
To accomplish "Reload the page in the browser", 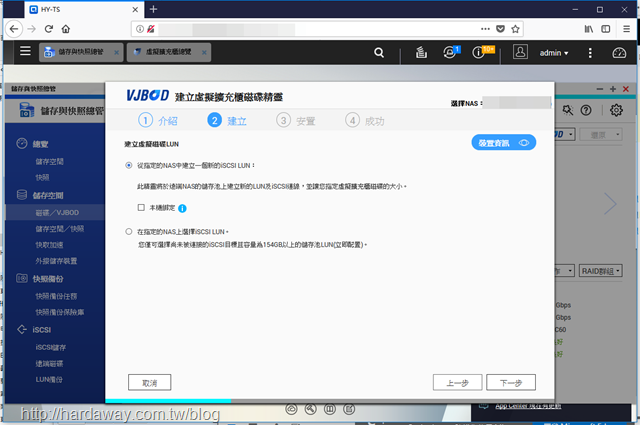I will click(49, 29).
